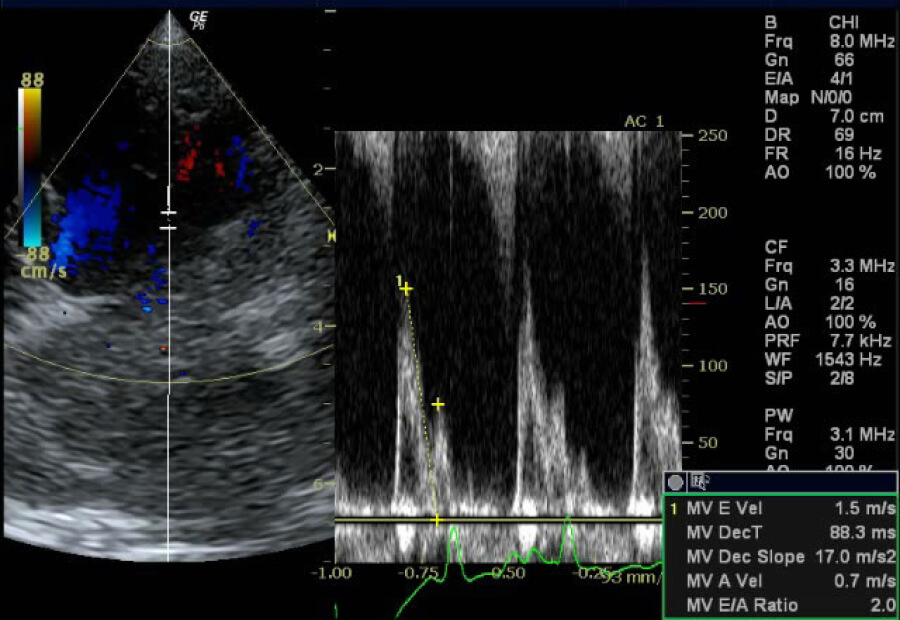Select the MV DecT result row

(x=780, y=532)
